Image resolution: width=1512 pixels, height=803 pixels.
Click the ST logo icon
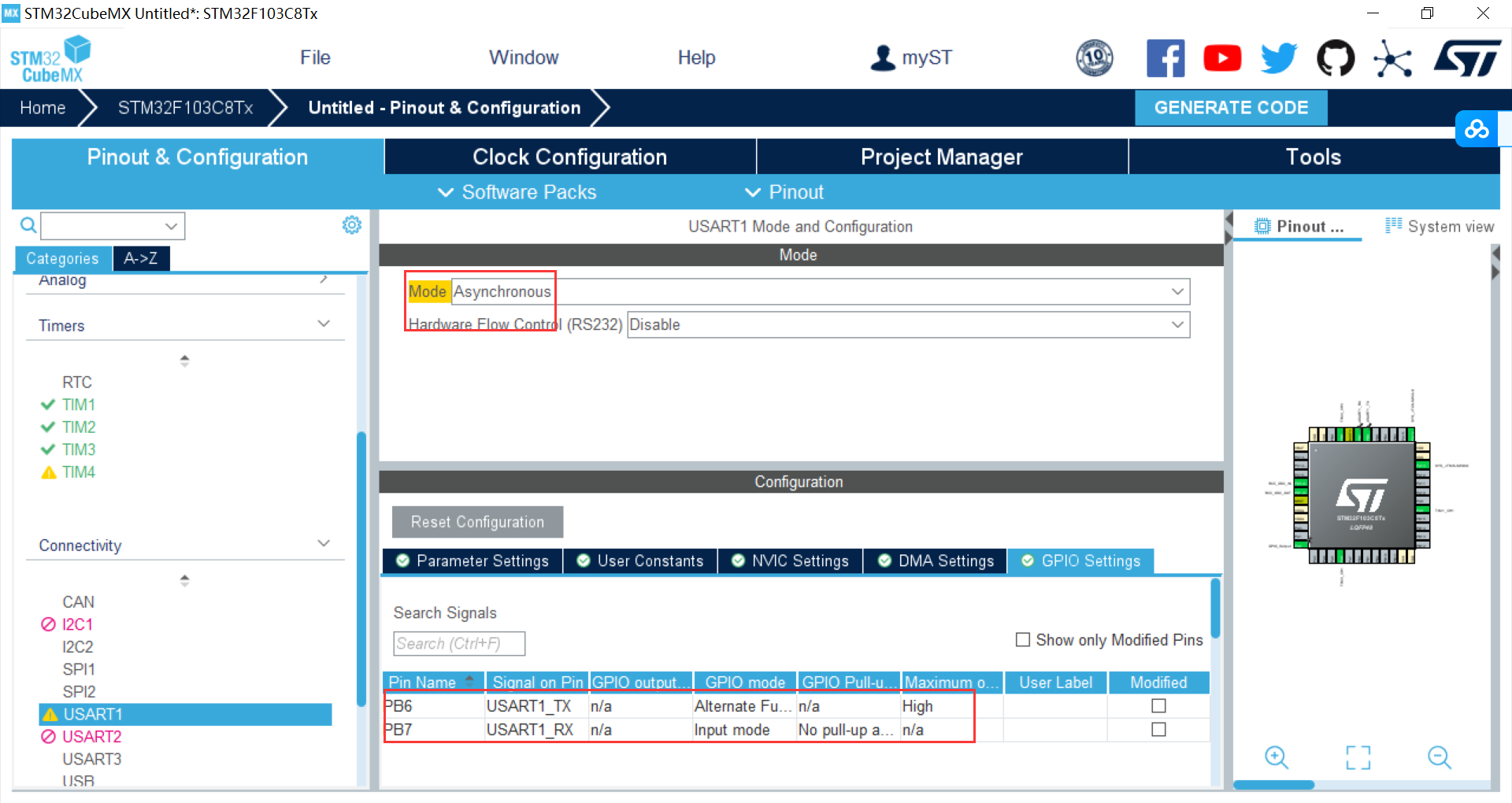(x=1468, y=58)
